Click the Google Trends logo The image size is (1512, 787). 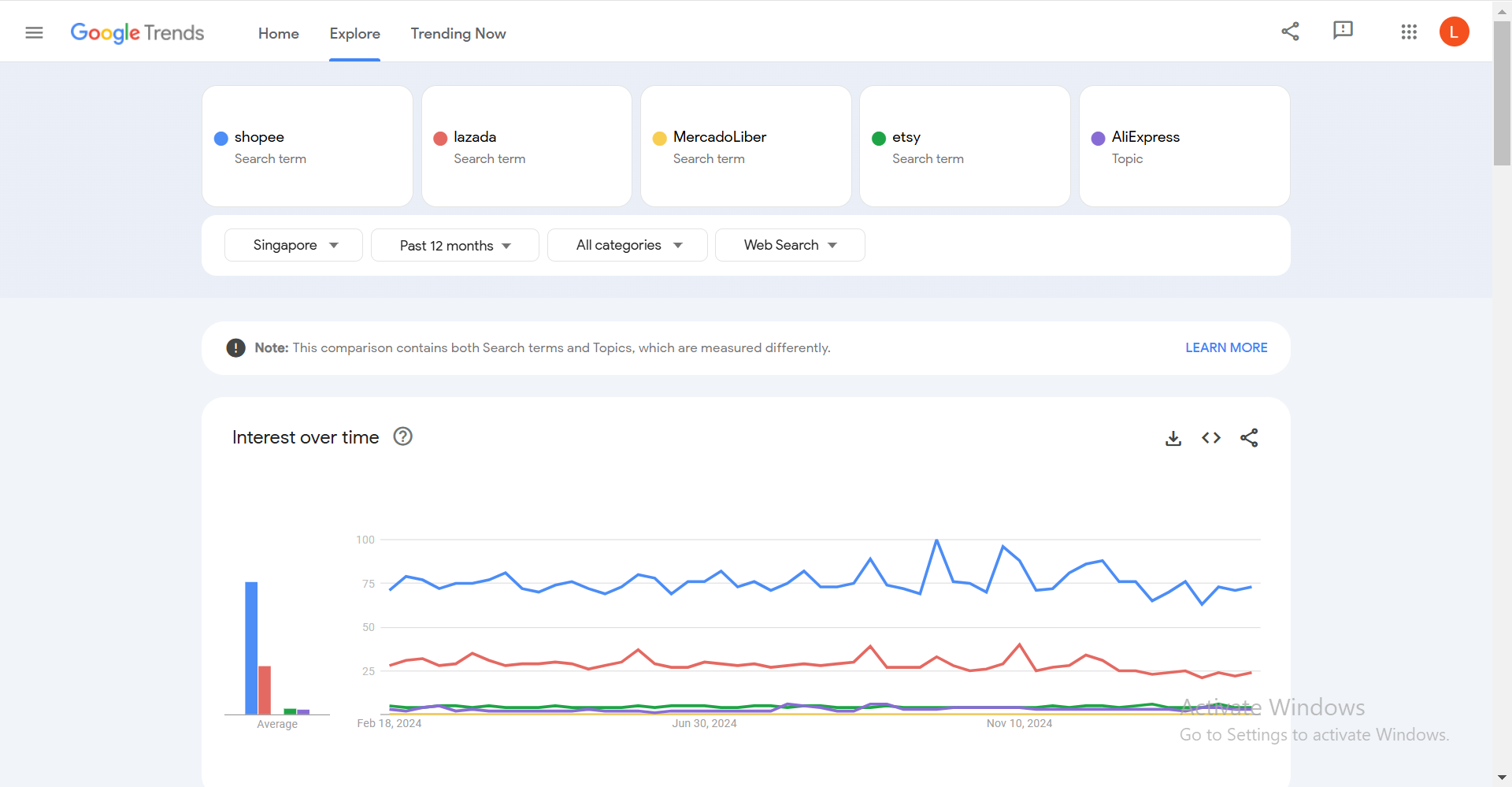coord(137,32)
